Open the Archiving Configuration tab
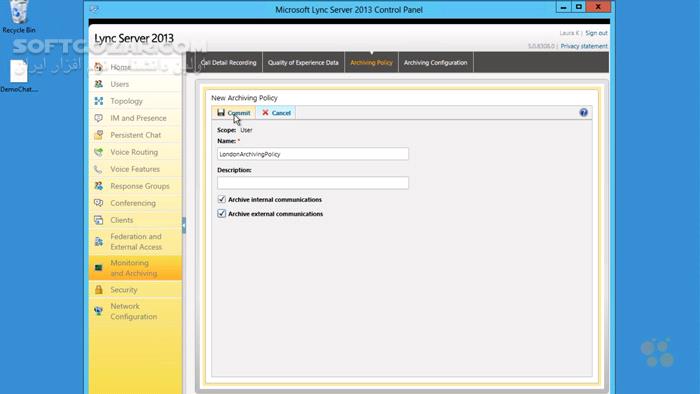700x394 pixels. [435, 62]
